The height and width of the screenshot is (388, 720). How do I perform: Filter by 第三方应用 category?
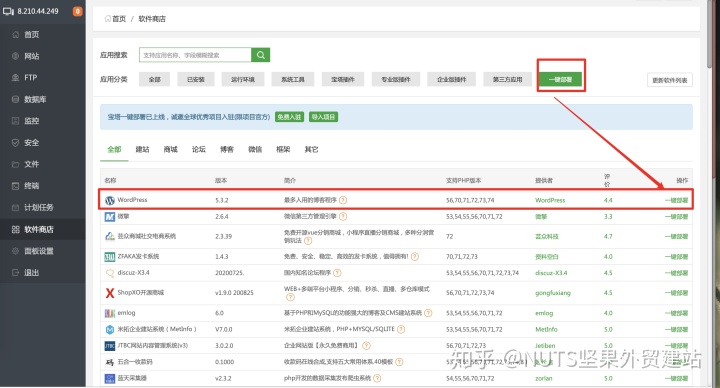507,79
